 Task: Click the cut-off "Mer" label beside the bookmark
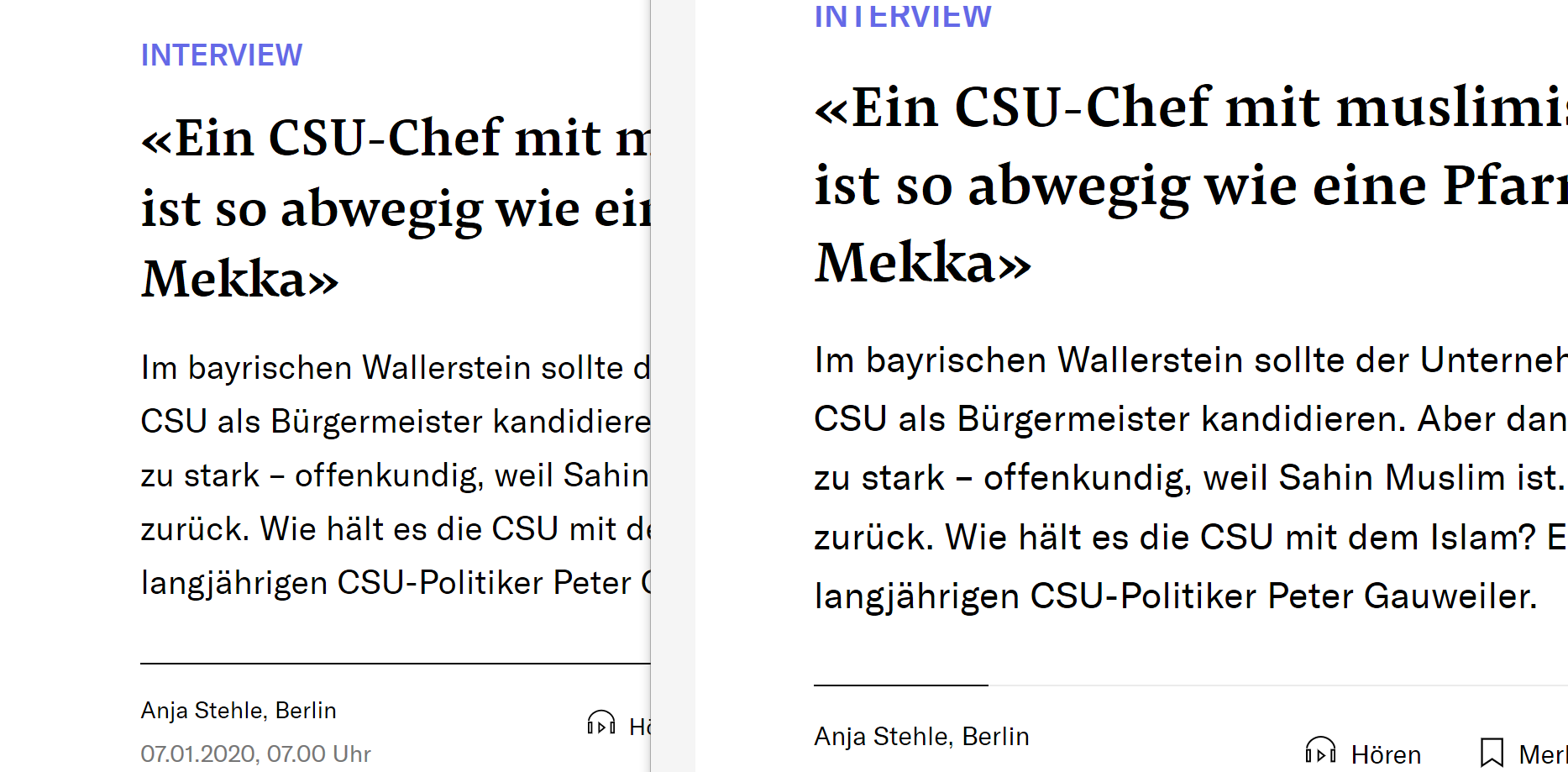(1542, 754)
